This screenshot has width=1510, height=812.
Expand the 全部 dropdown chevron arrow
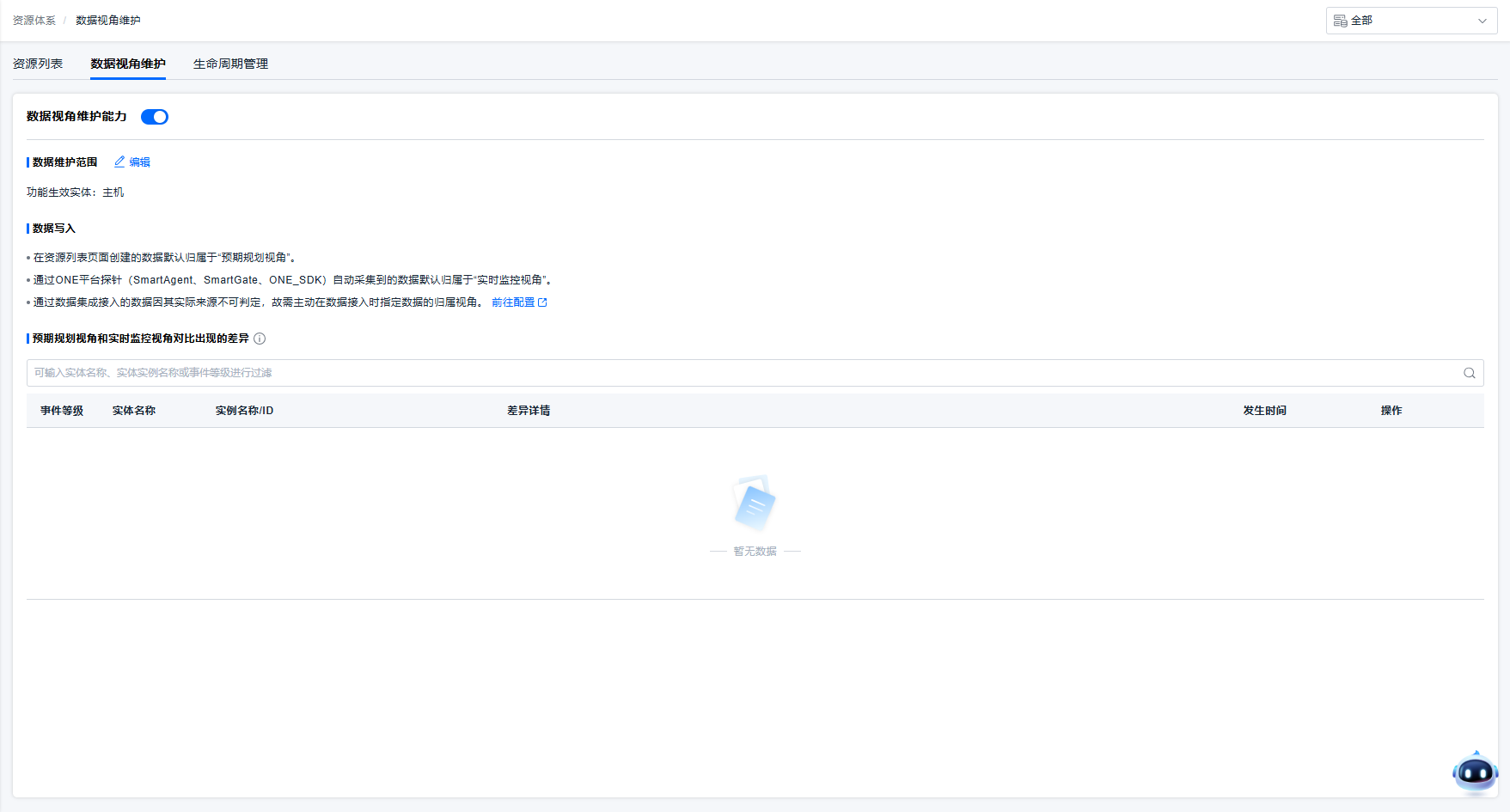[1482, 21]
